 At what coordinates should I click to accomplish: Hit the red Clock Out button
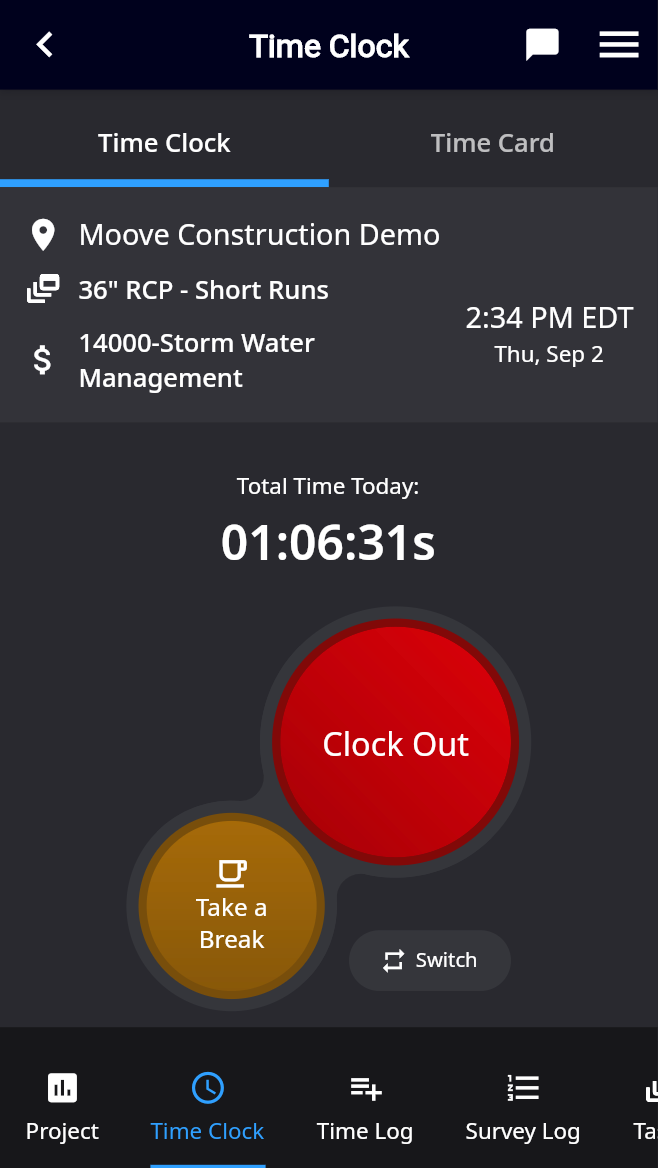click(396, 743)
